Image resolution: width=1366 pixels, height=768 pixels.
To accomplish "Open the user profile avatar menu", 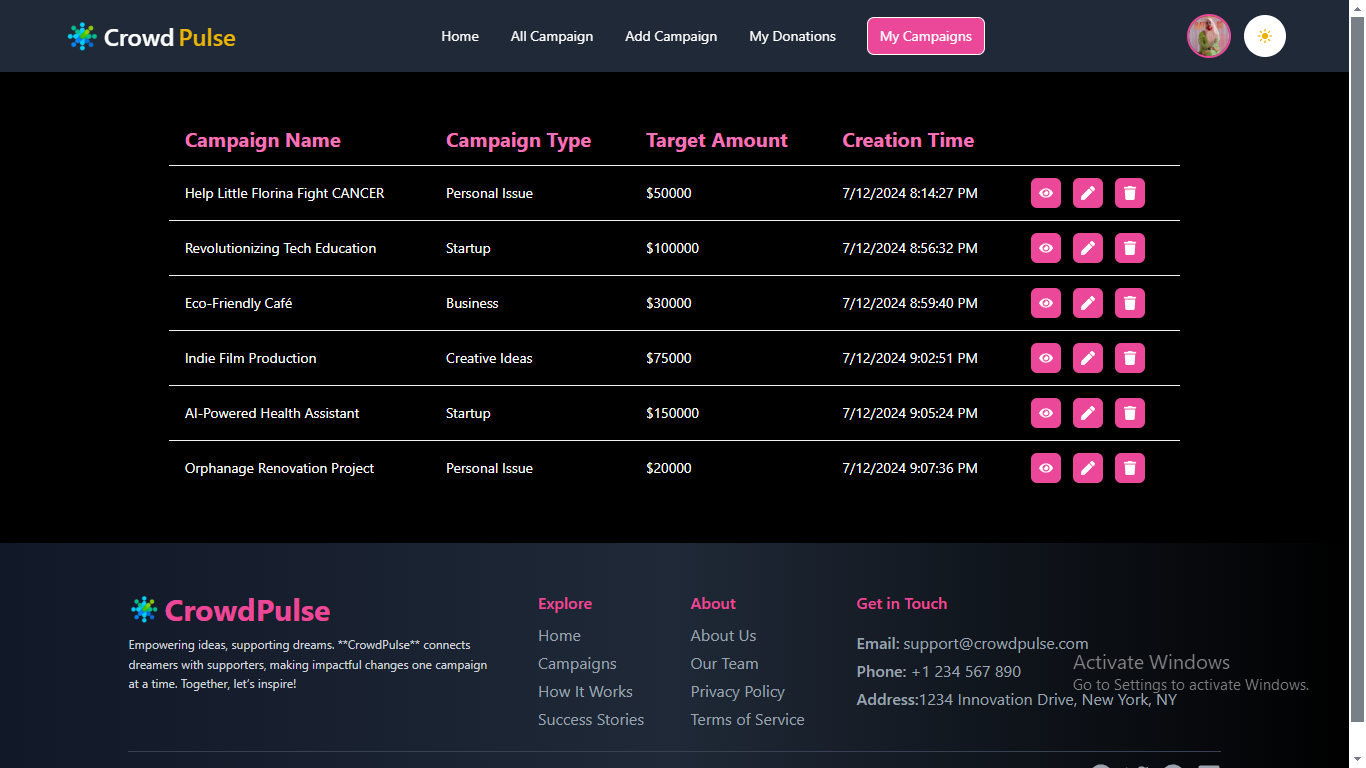I will 1208,36.
